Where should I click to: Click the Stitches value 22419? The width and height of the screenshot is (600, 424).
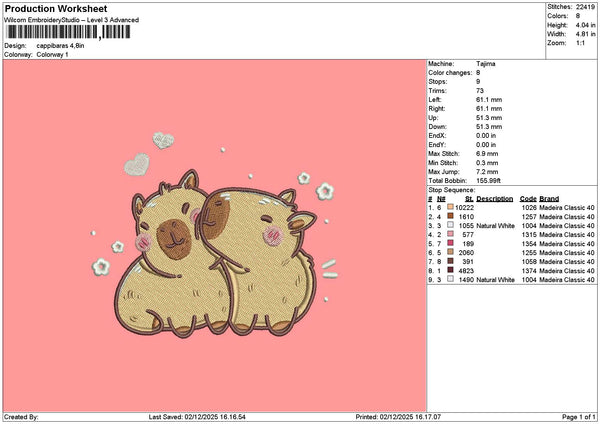(x=585, y=7)
